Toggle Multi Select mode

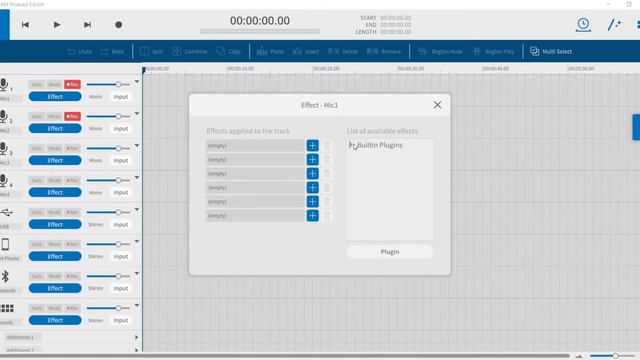pyautogui.click(x=551, y=51)
